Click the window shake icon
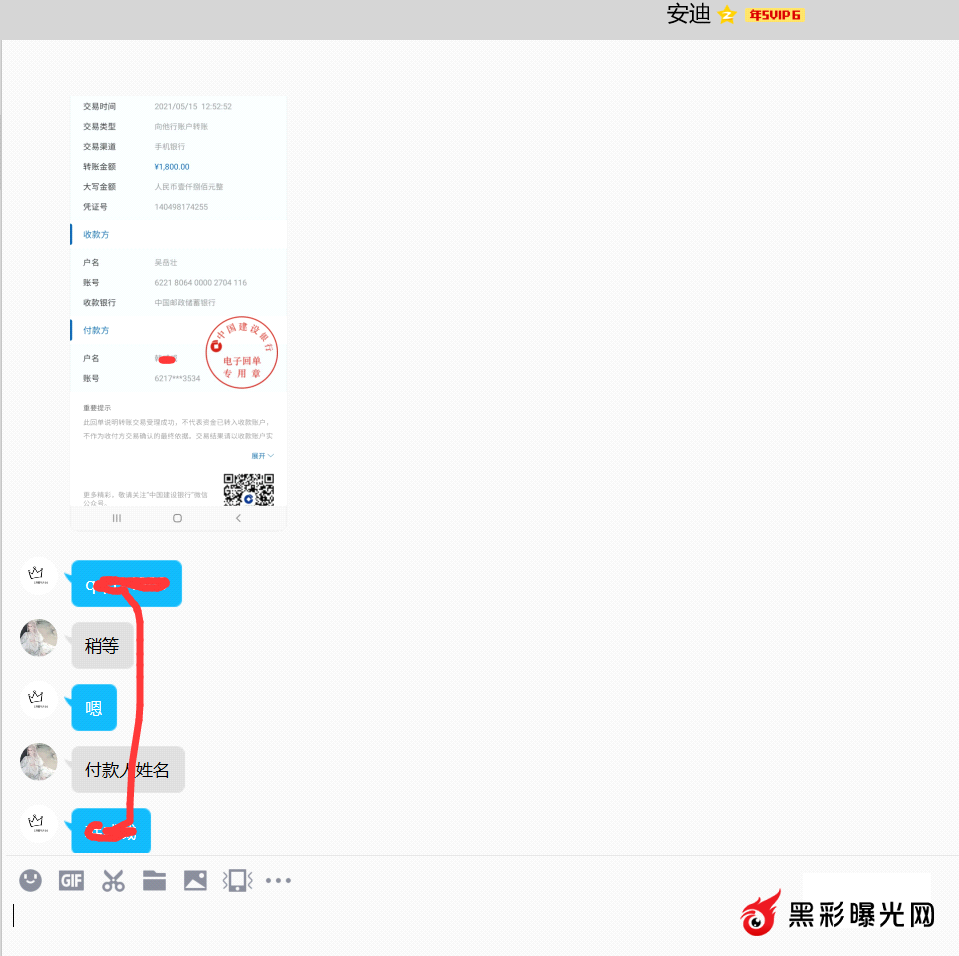This screenshot has width=959, height=956. click(x=237, y=880)
